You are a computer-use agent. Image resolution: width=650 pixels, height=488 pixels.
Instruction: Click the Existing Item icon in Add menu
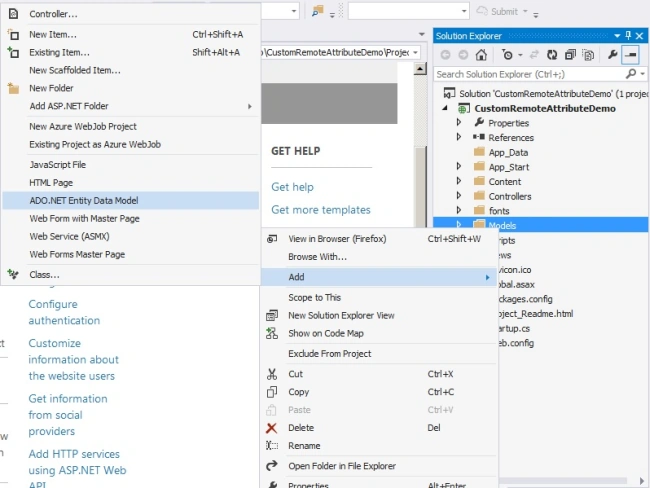[x=13, y=52]
